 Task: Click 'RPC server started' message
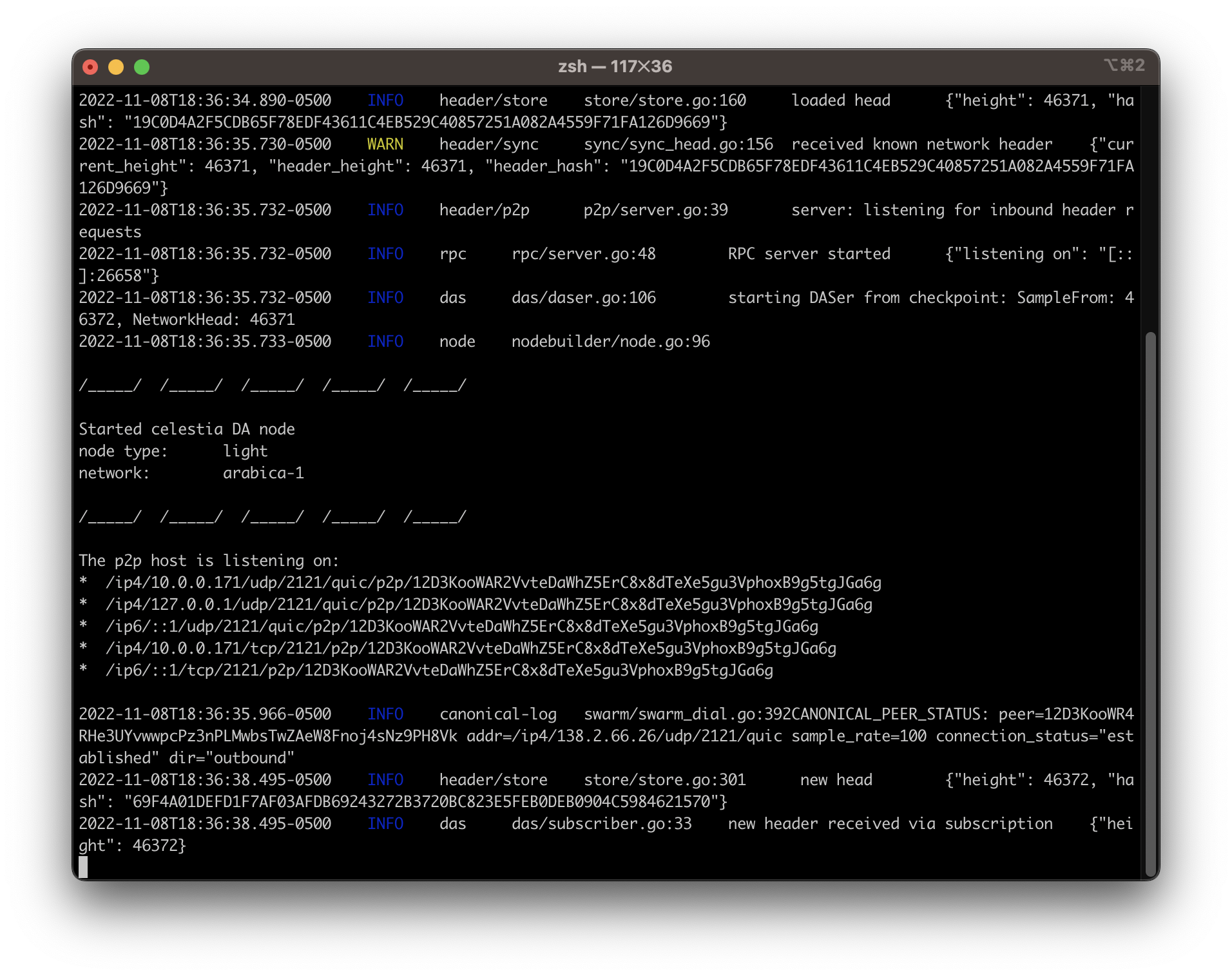(x=809, y=254)
